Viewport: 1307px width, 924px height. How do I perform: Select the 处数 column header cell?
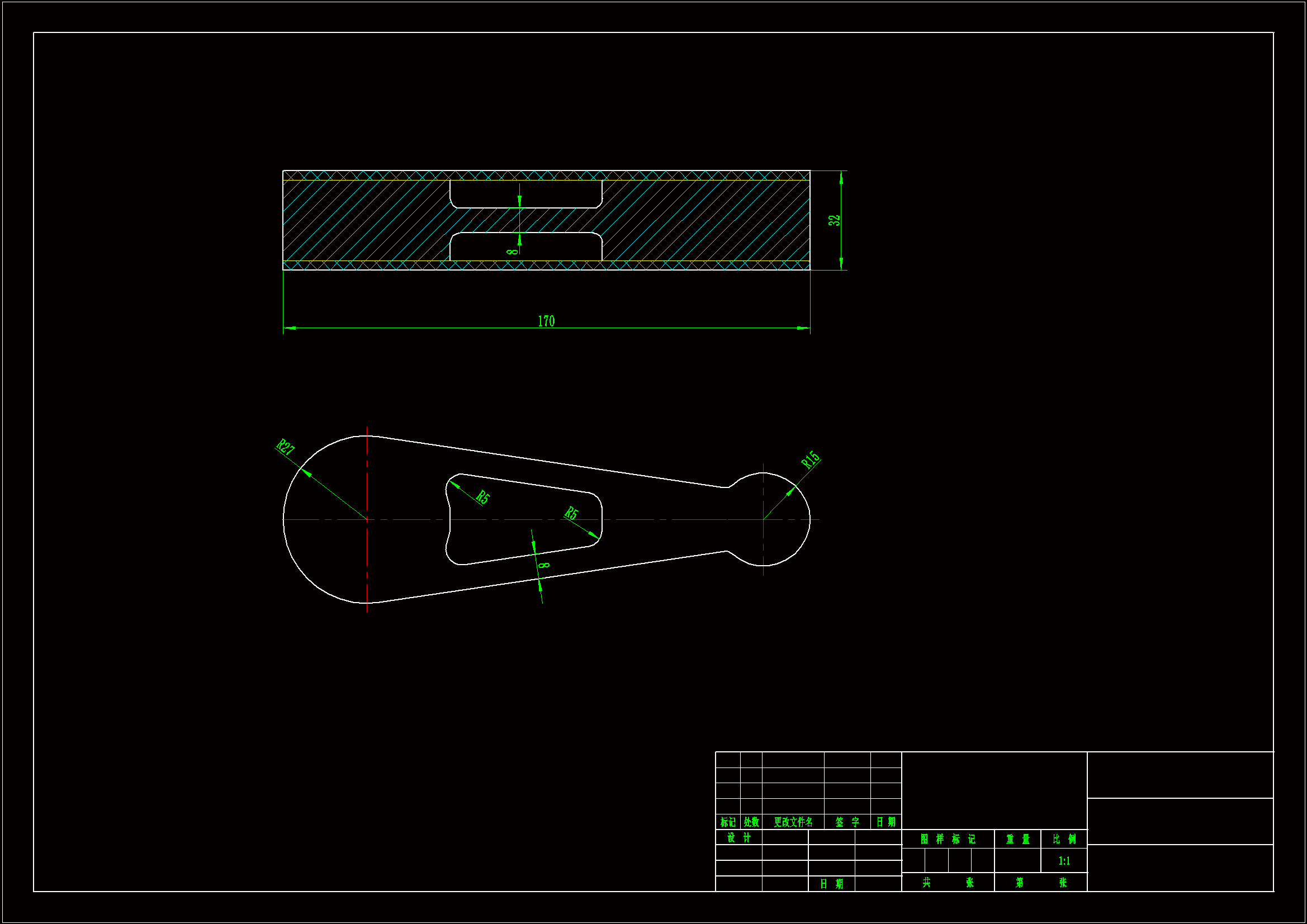751,822
